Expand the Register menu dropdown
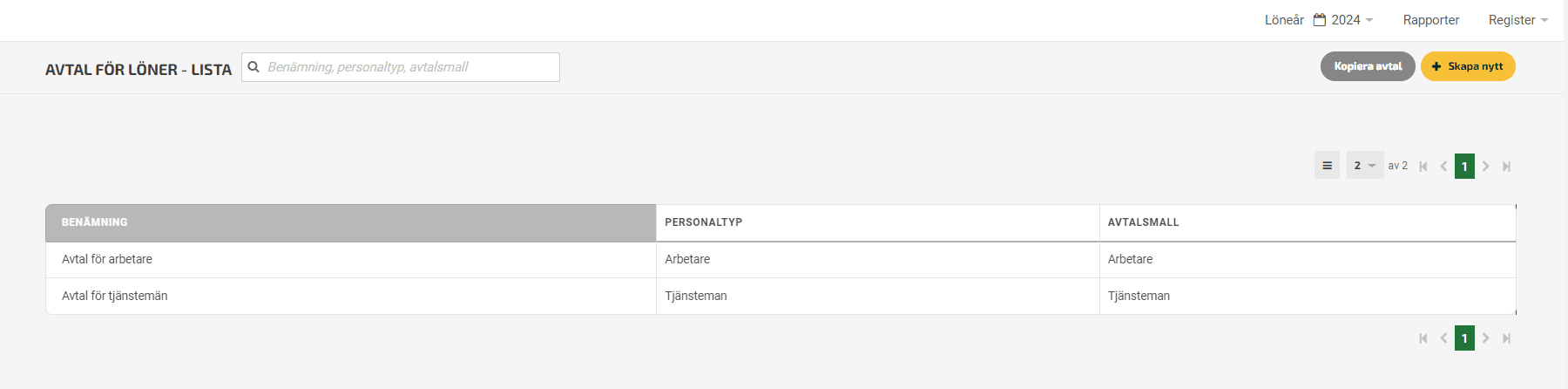 tap(1518, 19)
